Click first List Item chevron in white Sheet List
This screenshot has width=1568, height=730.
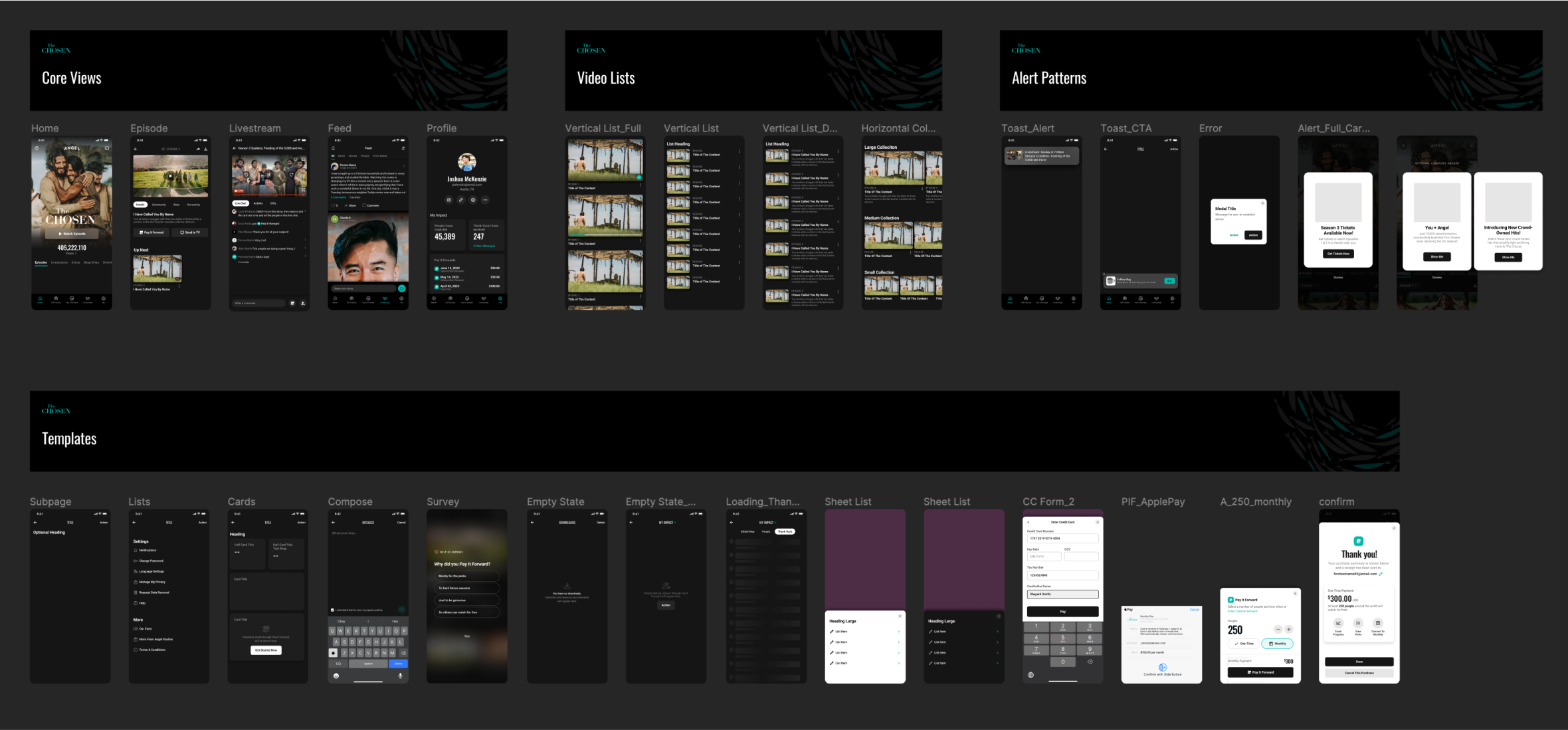[899, 632]
